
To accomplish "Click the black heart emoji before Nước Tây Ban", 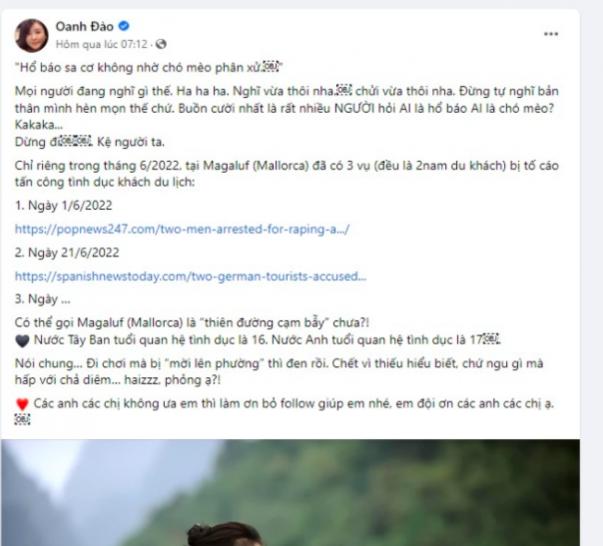I will [22, 341].
